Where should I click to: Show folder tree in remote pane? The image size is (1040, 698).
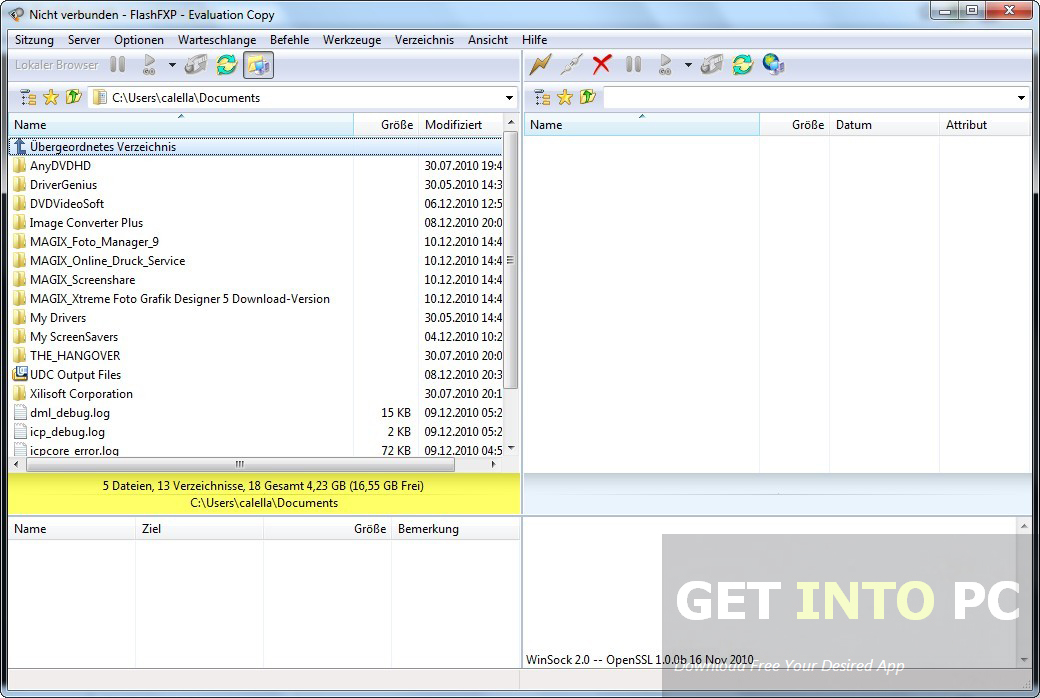(543, 98)
